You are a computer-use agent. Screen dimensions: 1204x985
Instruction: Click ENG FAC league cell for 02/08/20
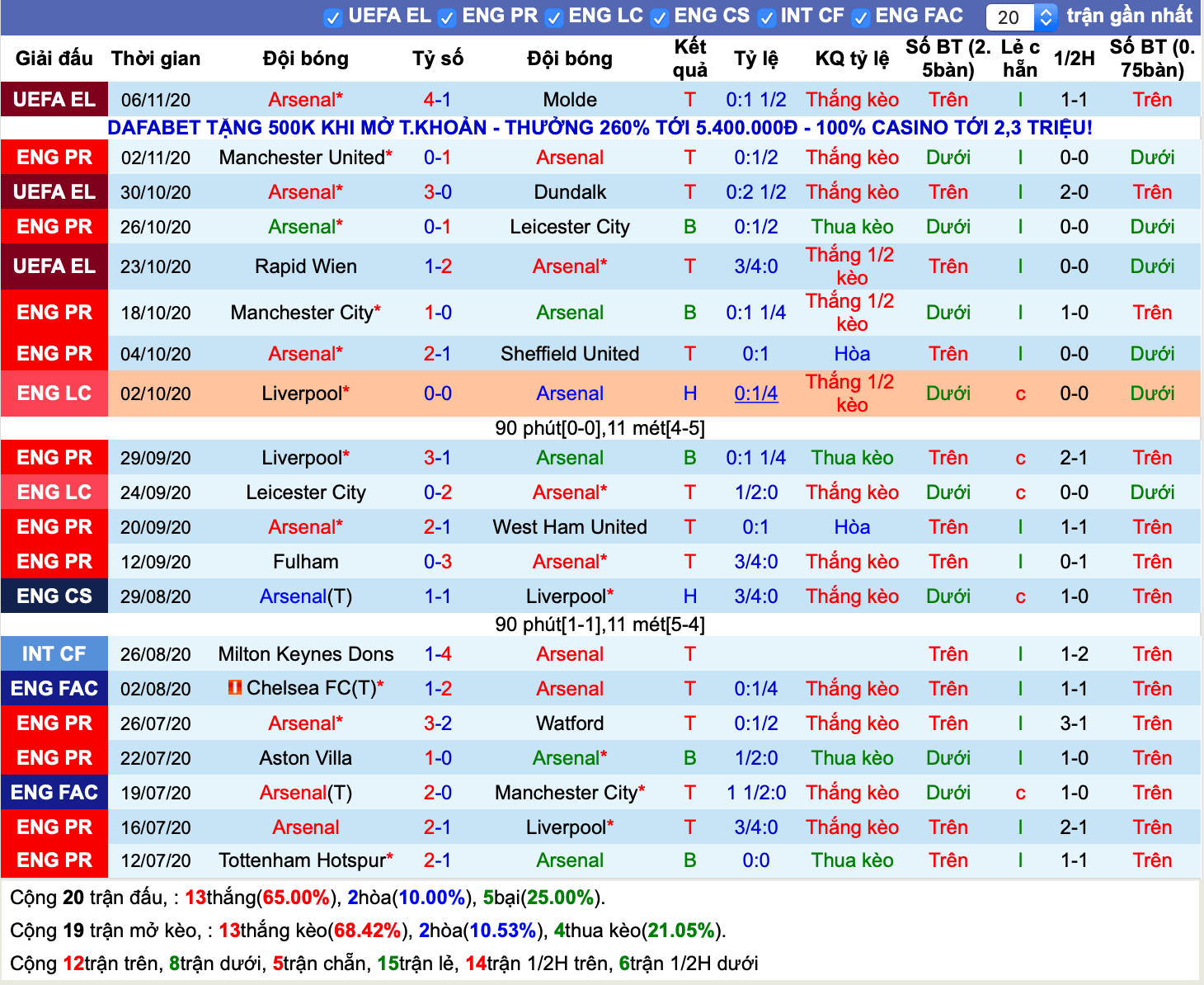click(x=54, y=688)
